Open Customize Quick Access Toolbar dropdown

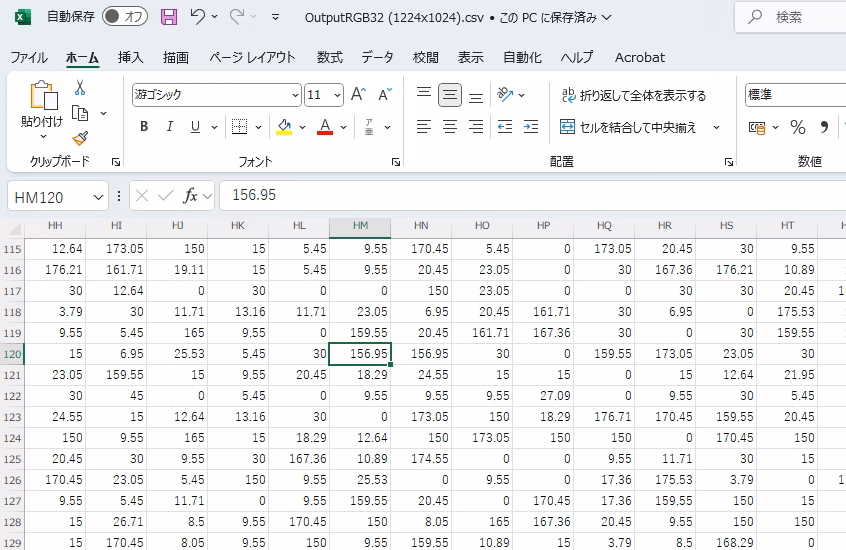point(275,17)
